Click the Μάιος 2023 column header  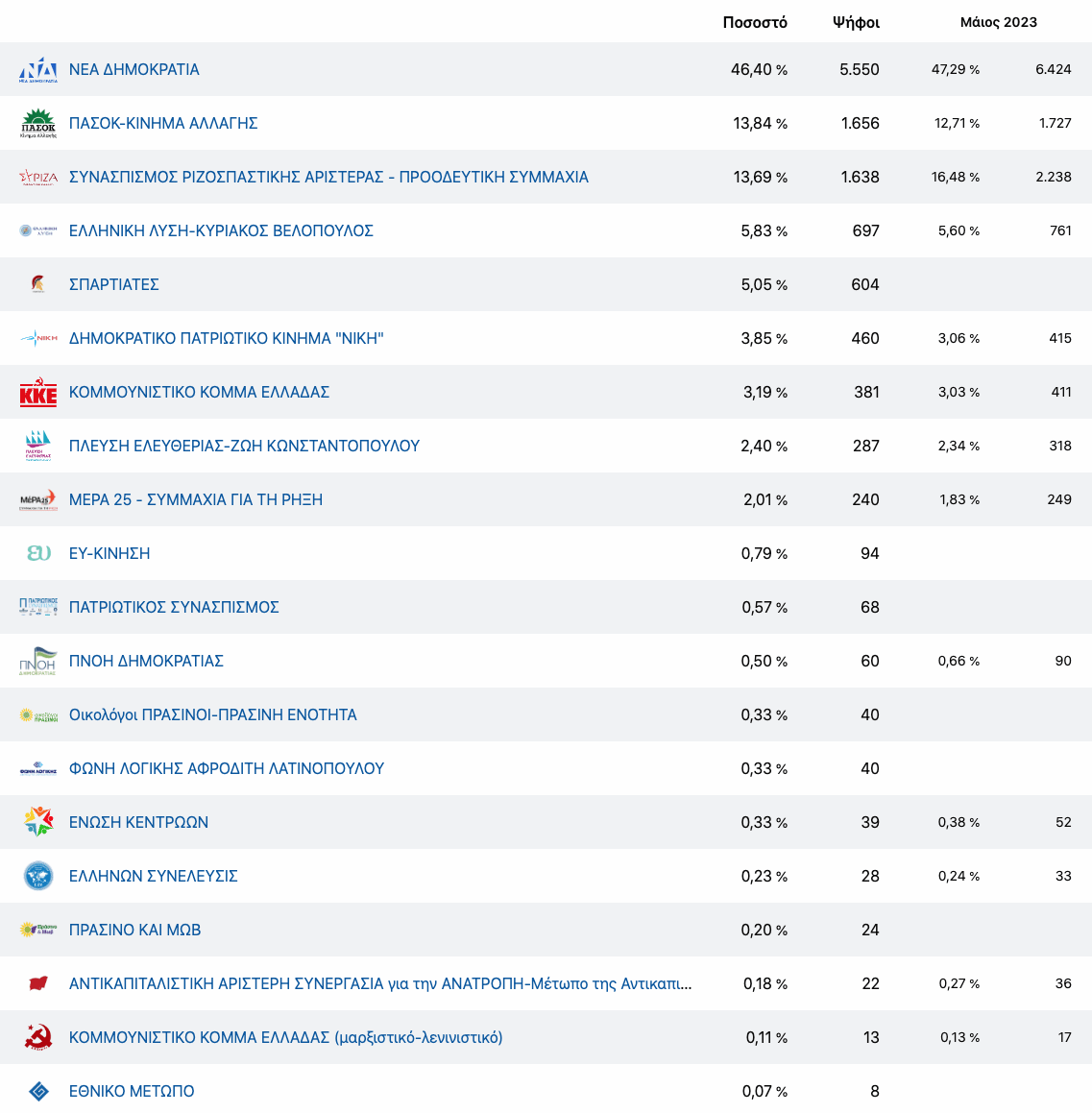click(x=998, y=22)
